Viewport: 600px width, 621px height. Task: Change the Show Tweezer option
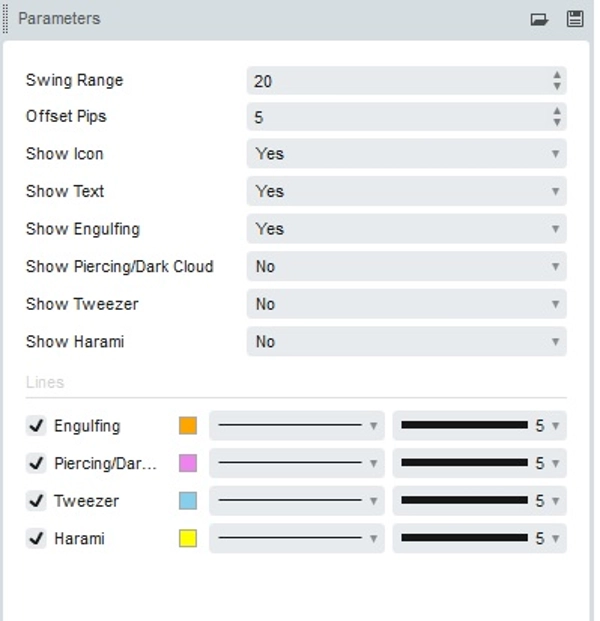click(406, 304)
